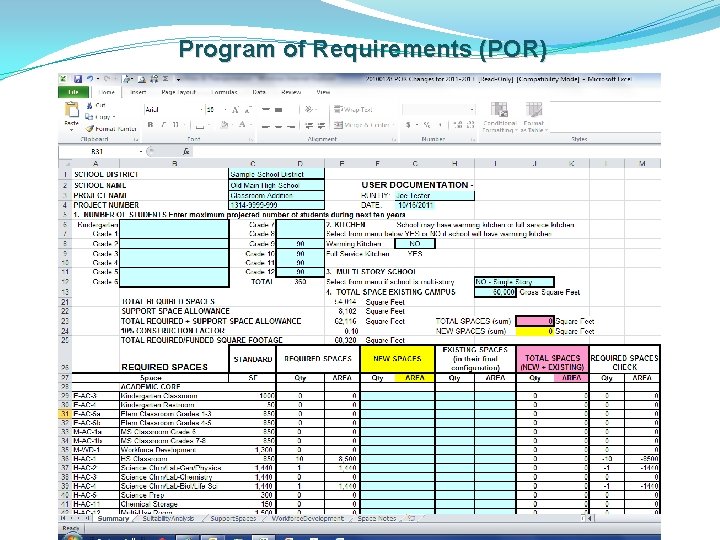
Task: Open the Number group dialog launcher
Action: [473, 139]
